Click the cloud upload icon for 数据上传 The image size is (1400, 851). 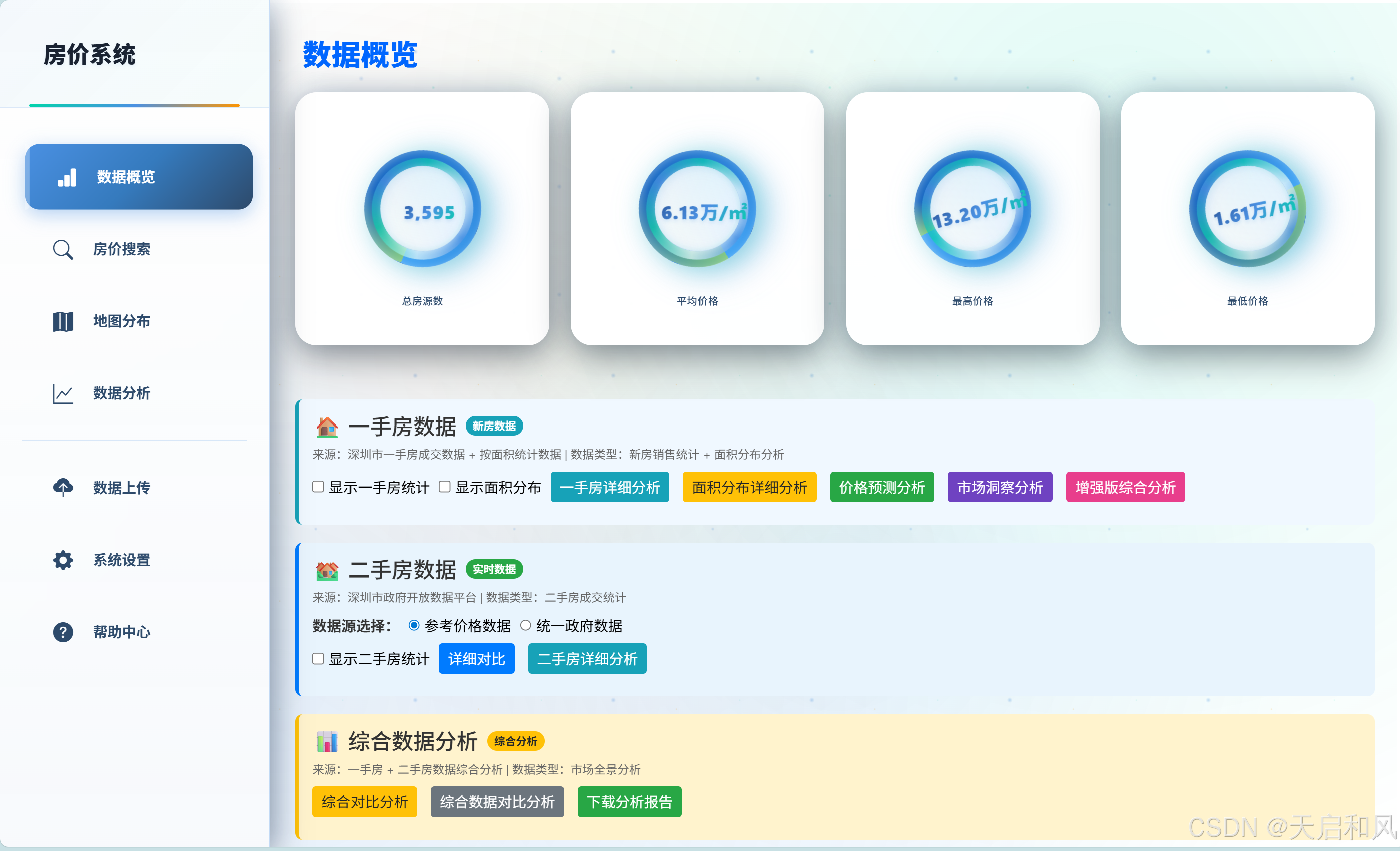coord(63,488)
